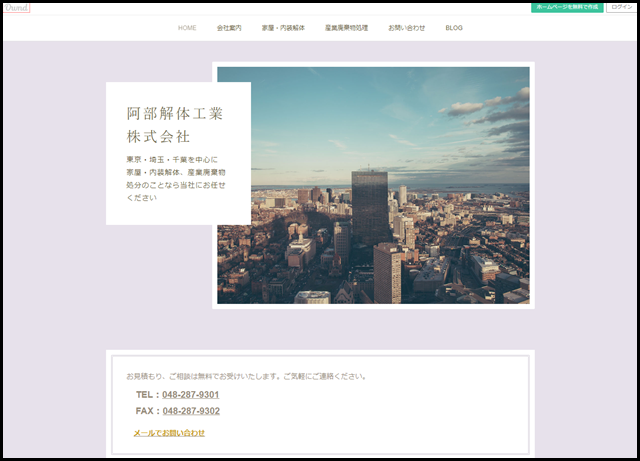Visit the BLOG page
Image resolution: width=640 pixels, height=461 pixels.
(454, 28)
